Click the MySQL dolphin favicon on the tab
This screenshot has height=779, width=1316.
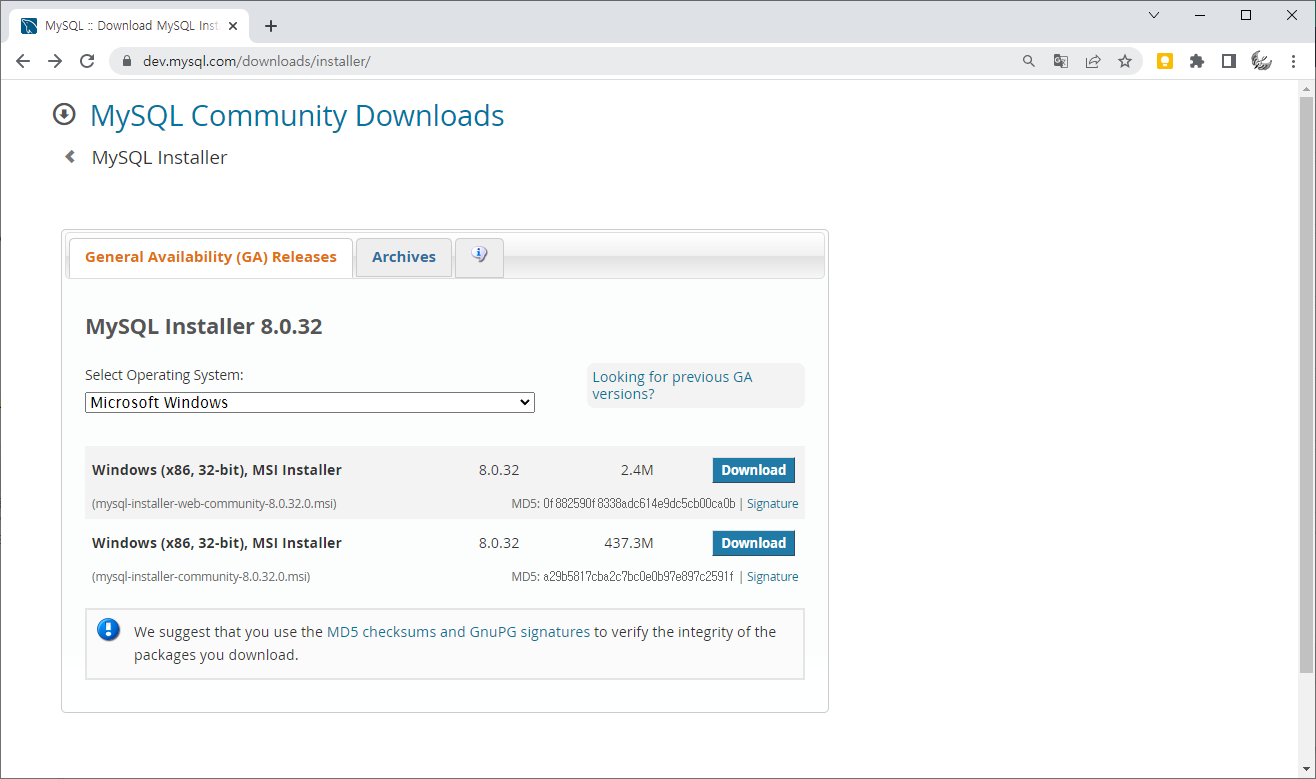(29, 26)
